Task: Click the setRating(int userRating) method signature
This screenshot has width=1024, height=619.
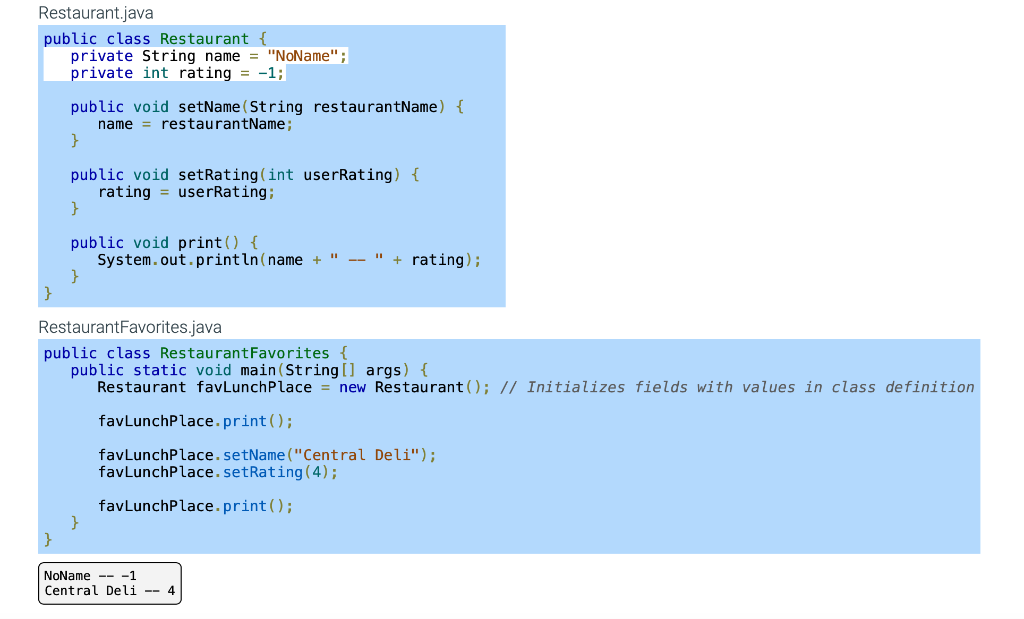Action: pos(245,175)
